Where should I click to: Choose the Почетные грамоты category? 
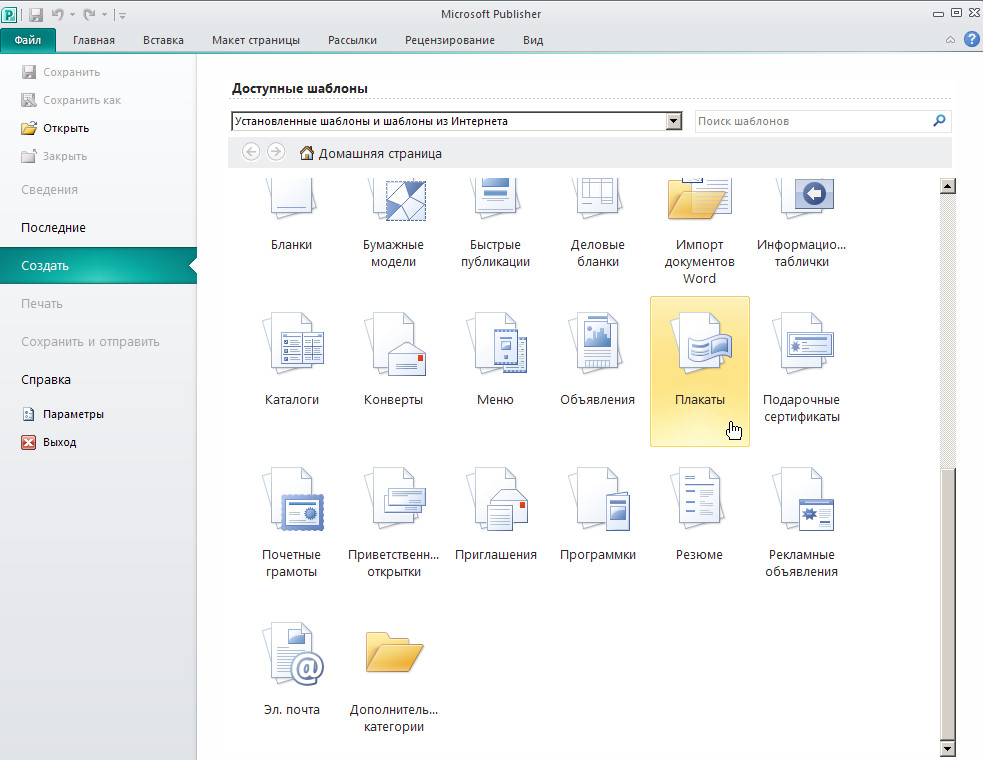[292, 523]
